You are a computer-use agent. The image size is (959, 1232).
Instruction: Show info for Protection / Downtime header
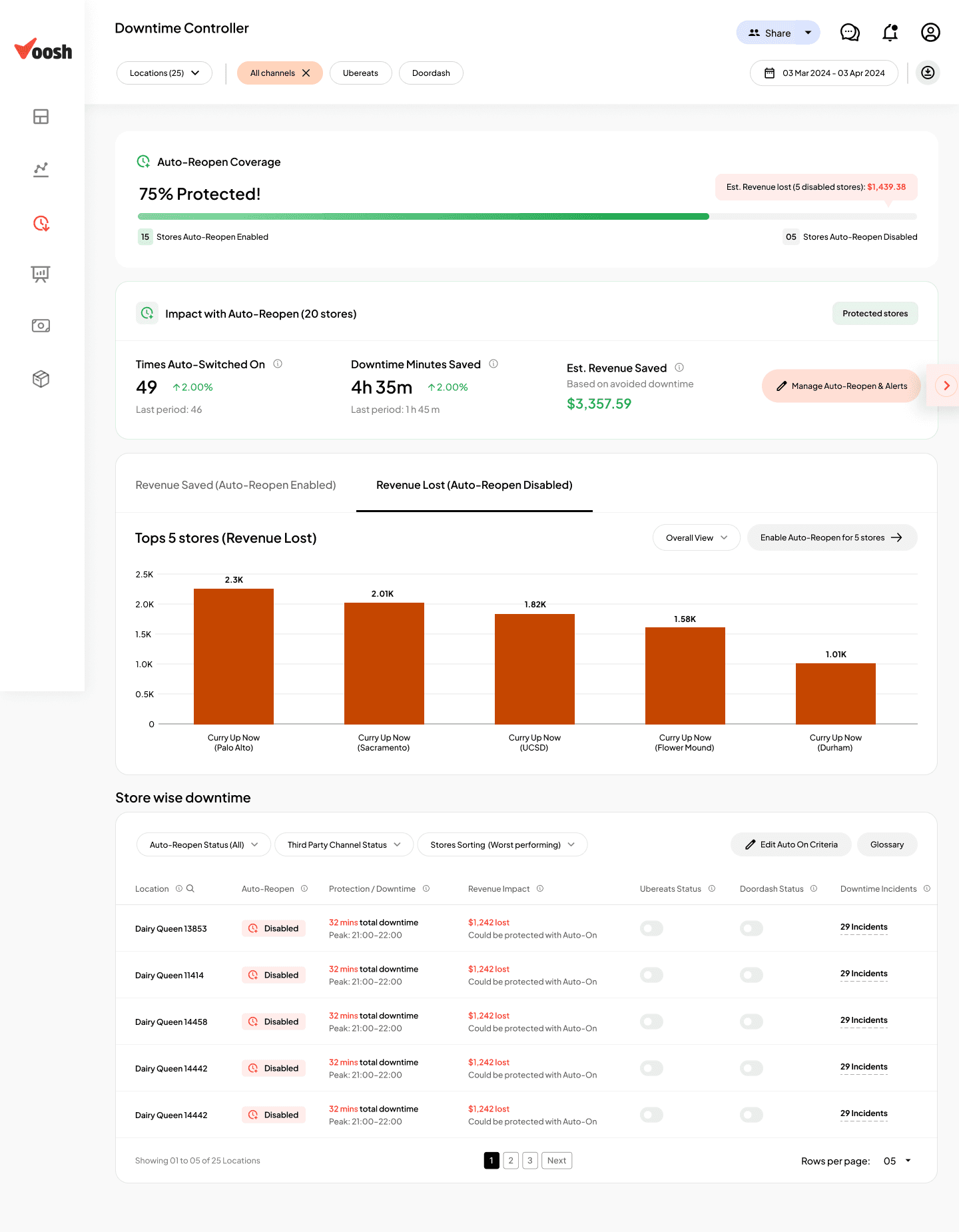point(426,888)
